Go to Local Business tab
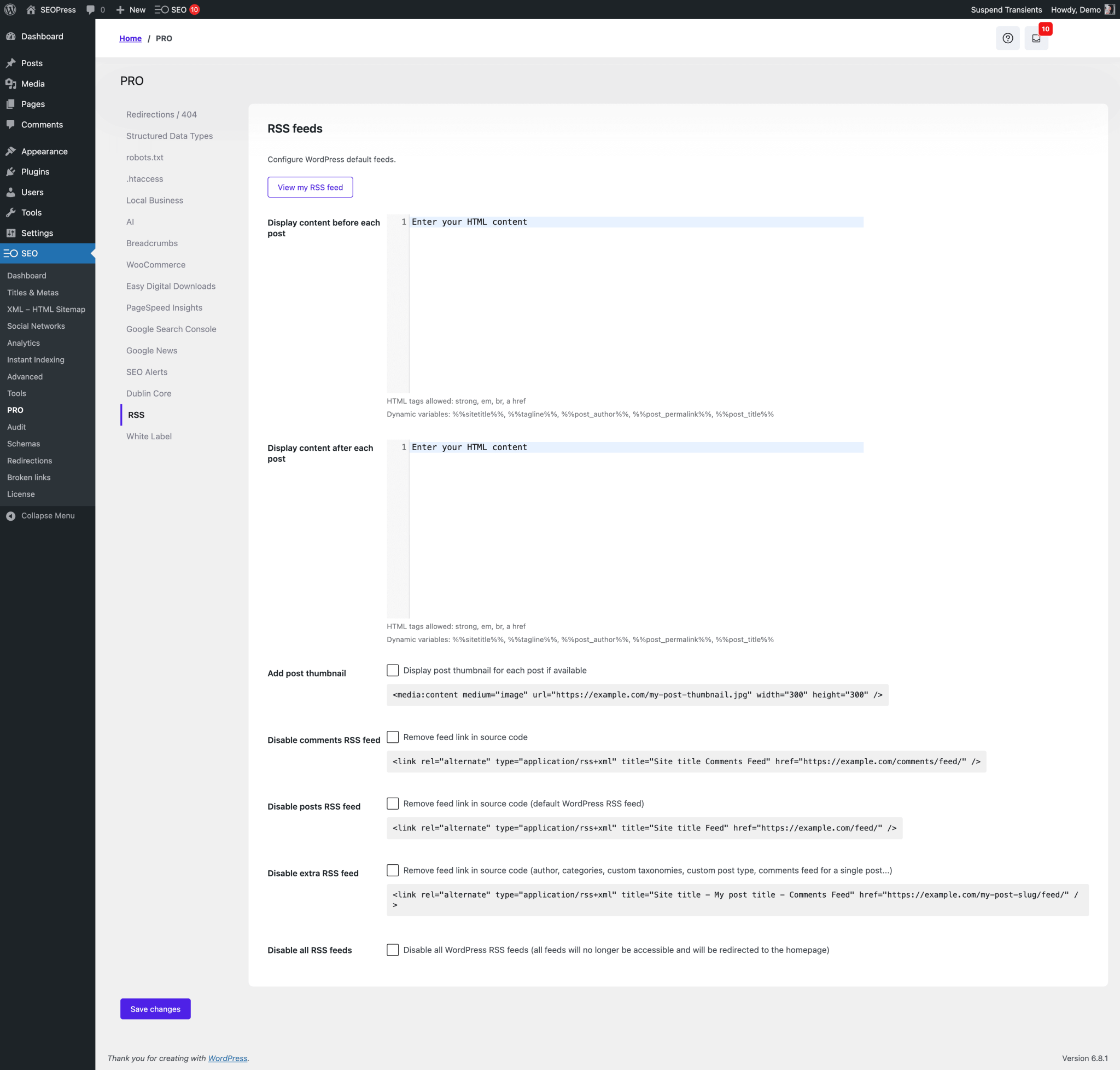Viewport: 1120px width, 1070px height. pyautogui.click(x=155, y=200)
